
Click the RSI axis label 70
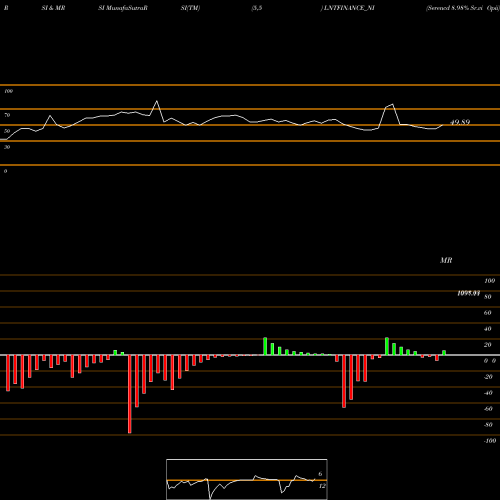pyautogui.click(x=7, y=115)
